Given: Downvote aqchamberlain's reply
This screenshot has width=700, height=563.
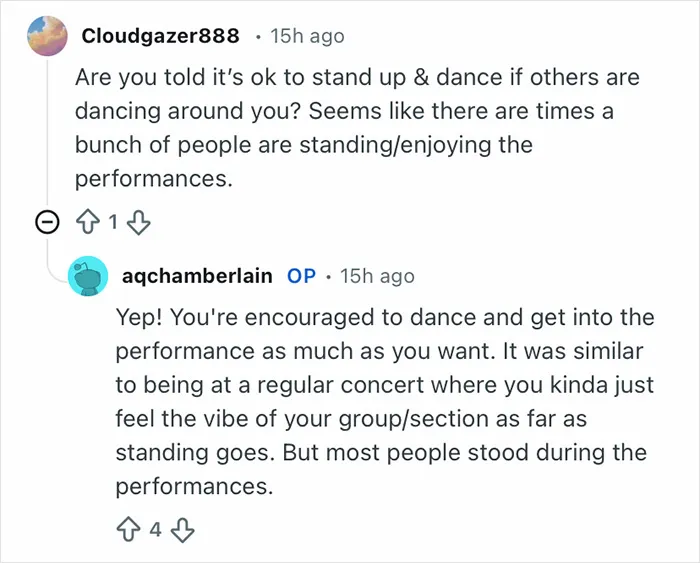Looking at the screenshot, I should click(x=183, y=530).
